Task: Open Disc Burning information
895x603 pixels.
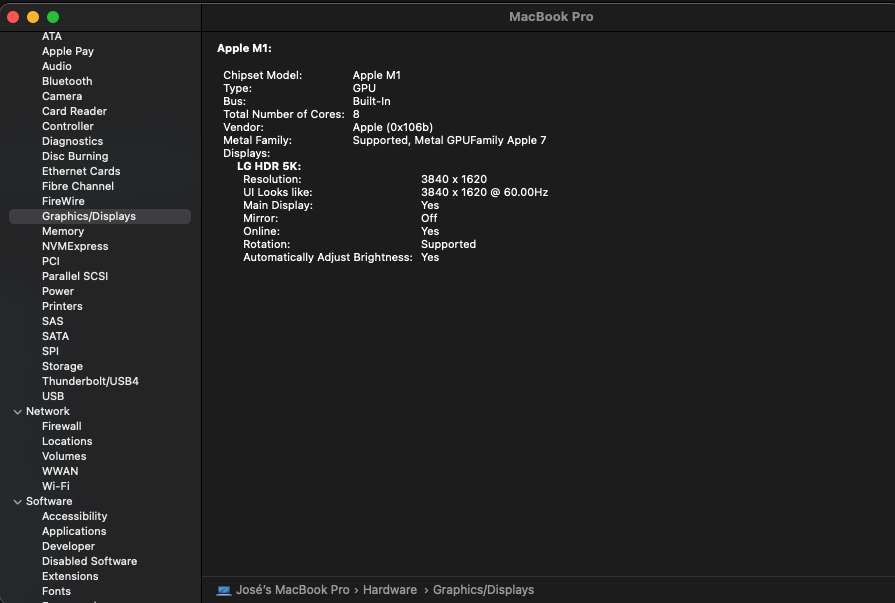Action: coord(75,156)
